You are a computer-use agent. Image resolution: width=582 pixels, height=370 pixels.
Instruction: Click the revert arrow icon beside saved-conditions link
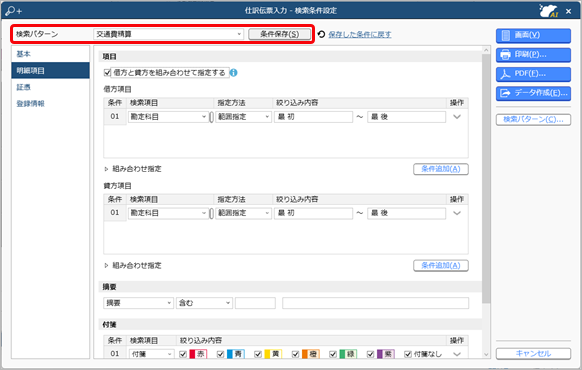321,34
